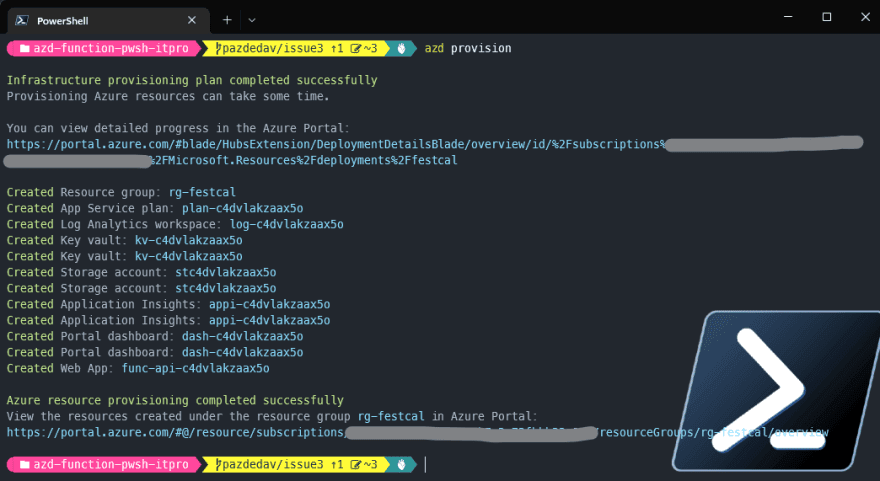Click the first Application Insights appi-c4dvlakzaax5o line
880x481 pixels.
click(x=168, y=304)
